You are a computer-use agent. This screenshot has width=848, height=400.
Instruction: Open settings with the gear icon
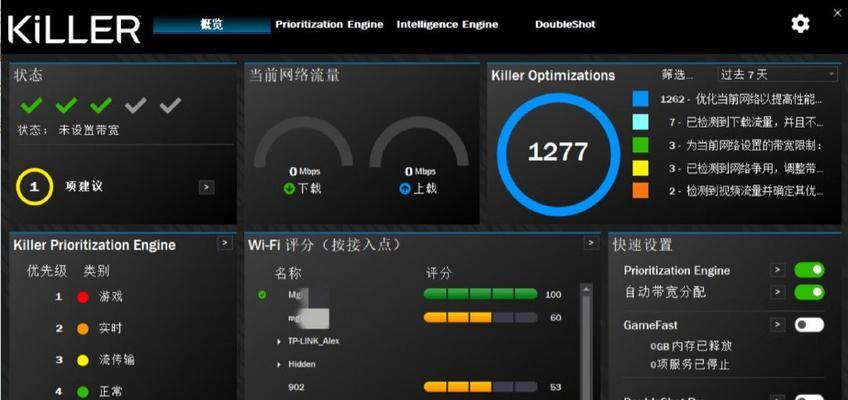[800, 24]
